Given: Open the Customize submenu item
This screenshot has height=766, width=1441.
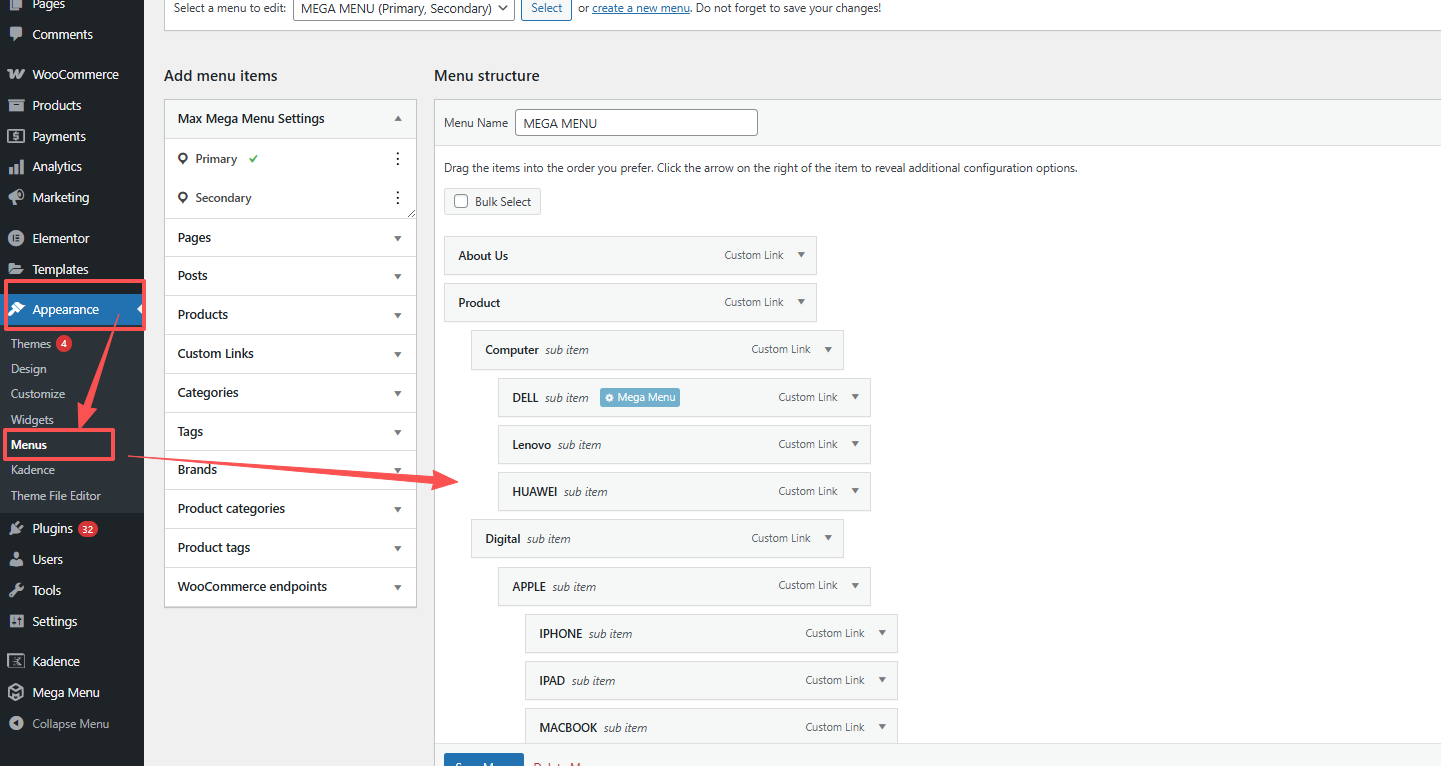Looking at the screenshot, I should (x=38, y=394).
